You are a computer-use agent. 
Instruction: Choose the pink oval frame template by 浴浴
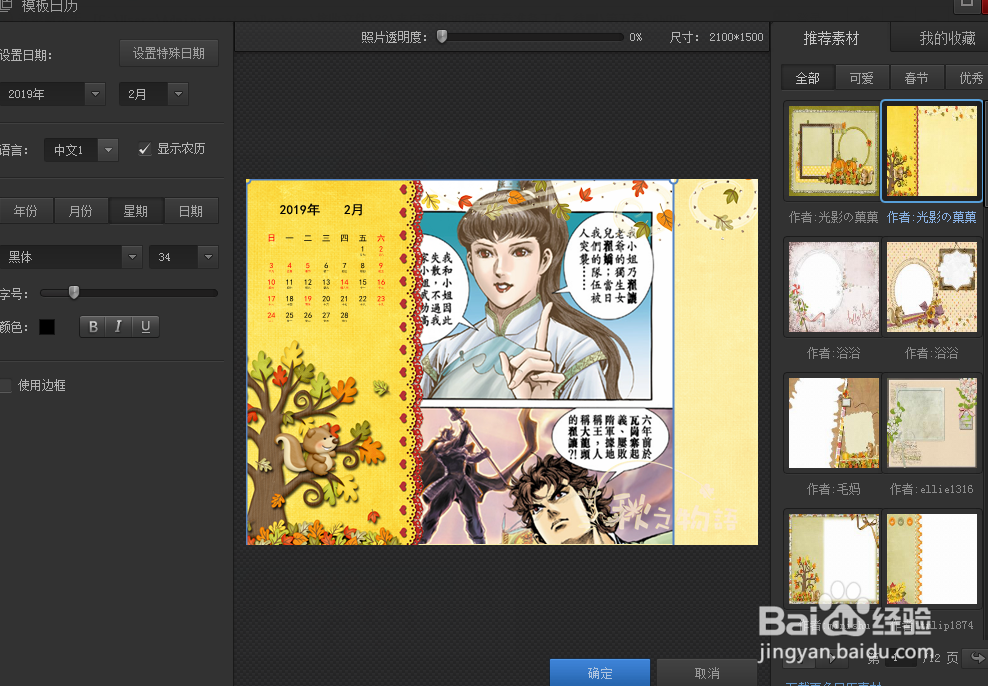point(834,287)
